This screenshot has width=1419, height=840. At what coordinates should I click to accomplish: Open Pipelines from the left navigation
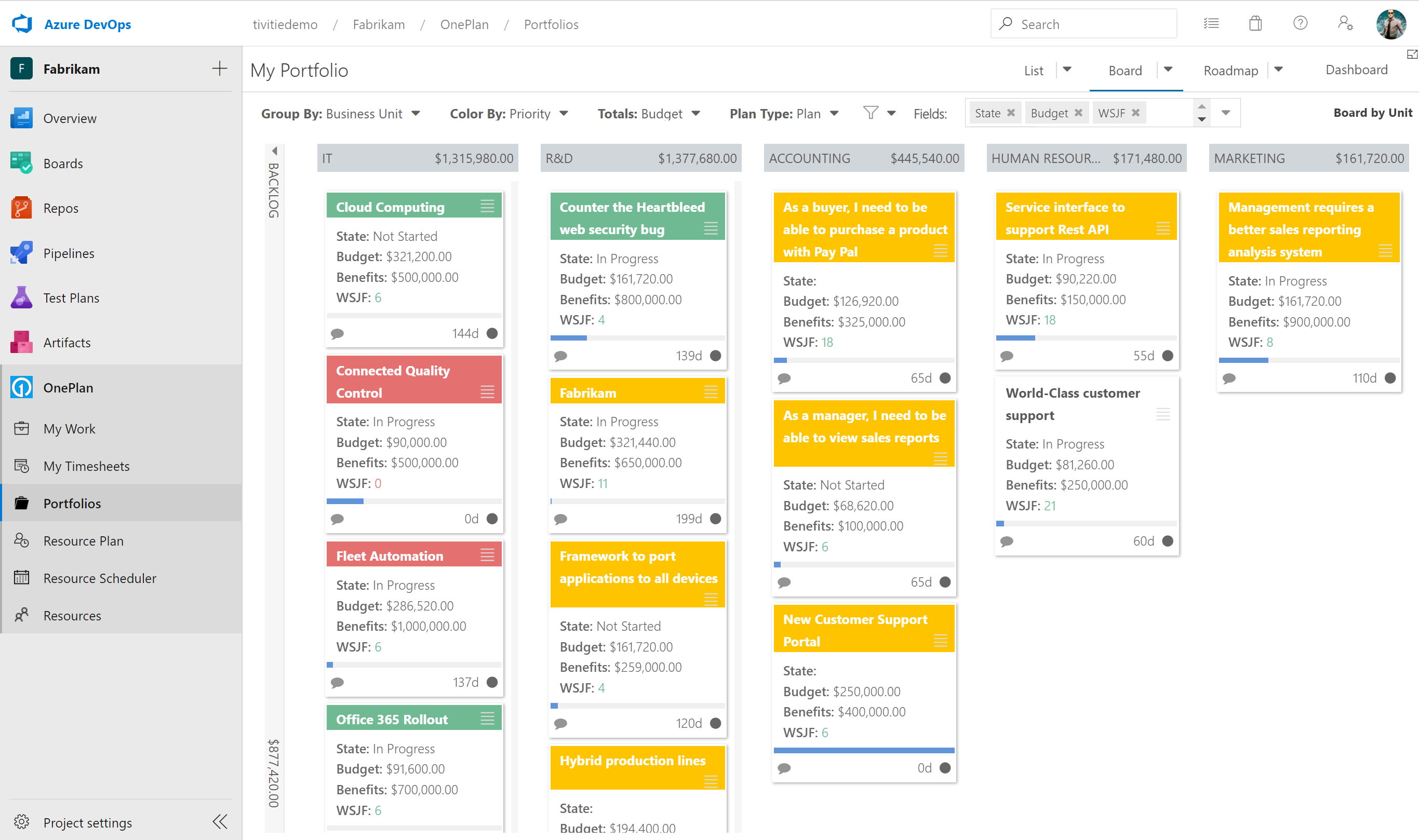pos(21,252)
